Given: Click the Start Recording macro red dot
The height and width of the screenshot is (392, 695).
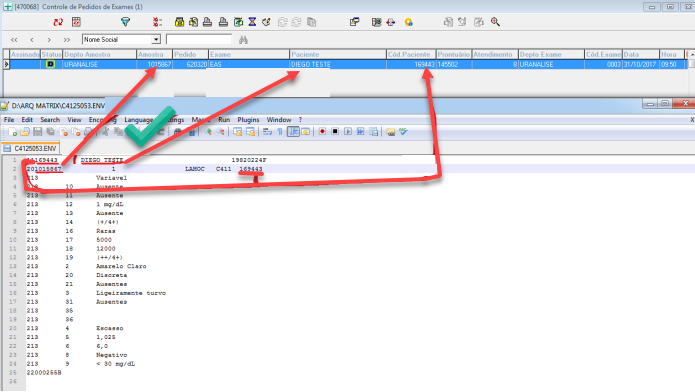Looking at the screenshot, I should (322, 132).
